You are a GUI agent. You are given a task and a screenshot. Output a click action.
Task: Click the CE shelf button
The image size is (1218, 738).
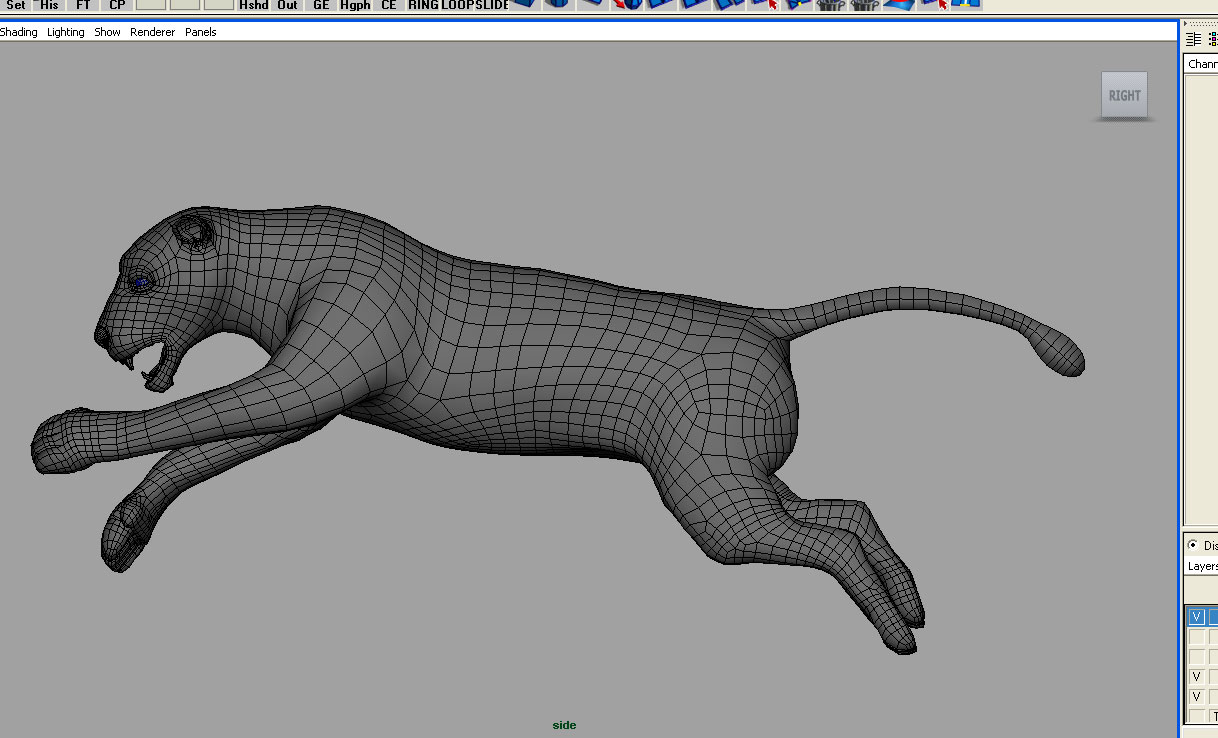(389, 5)
